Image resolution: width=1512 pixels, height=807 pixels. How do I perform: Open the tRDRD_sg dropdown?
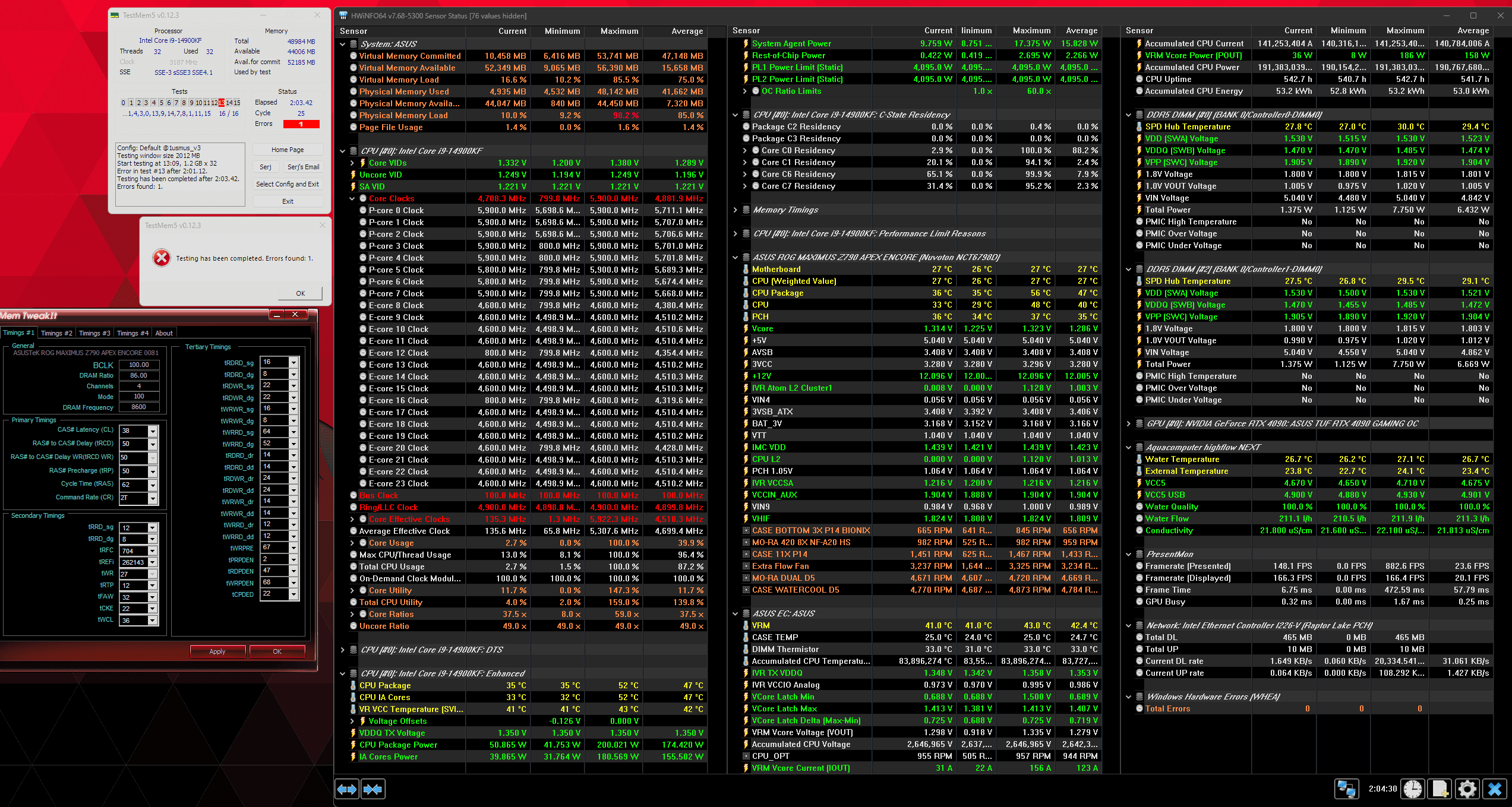[293, 362]
